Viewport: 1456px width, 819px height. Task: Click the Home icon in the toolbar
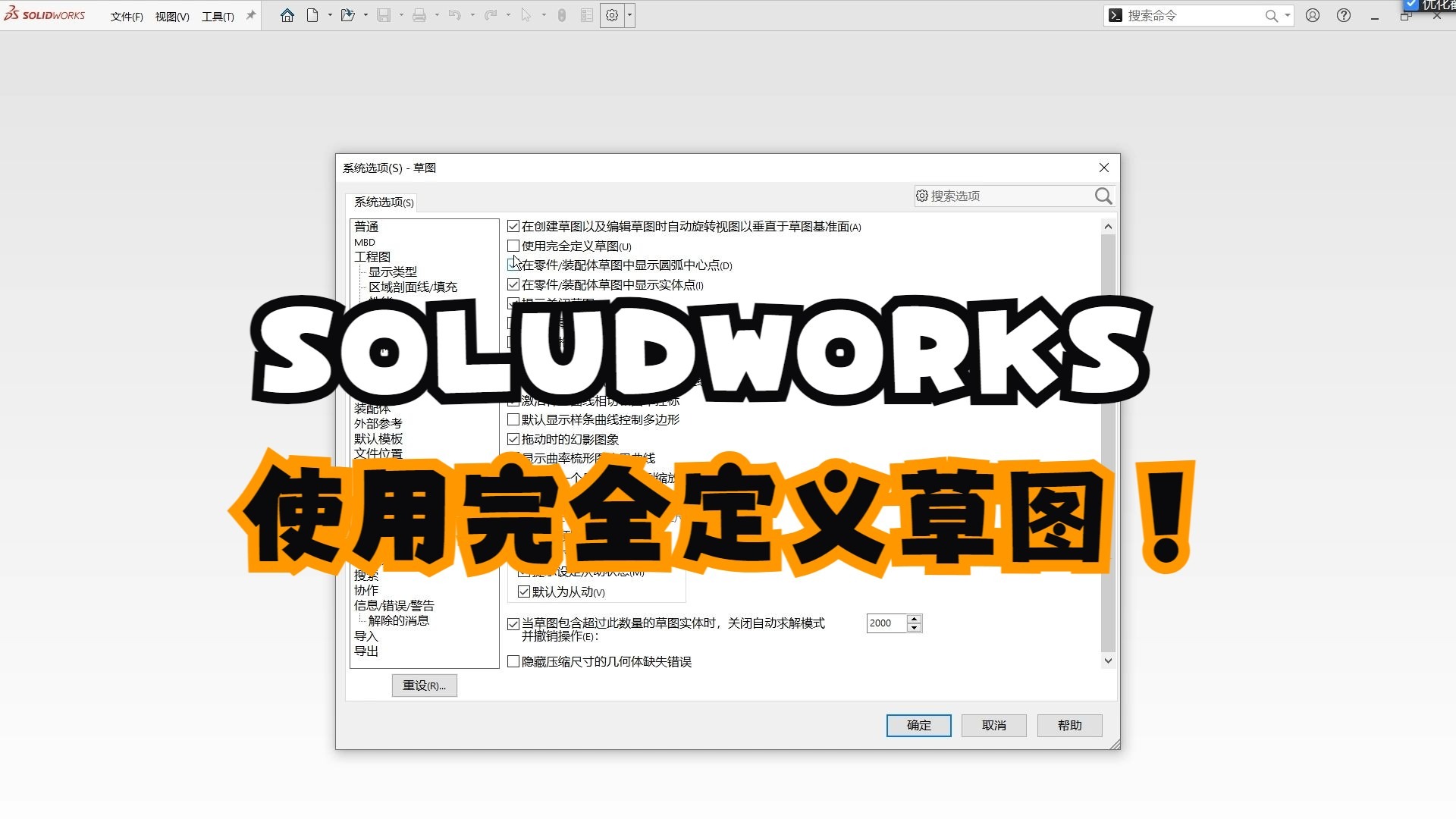pos(287,14)
